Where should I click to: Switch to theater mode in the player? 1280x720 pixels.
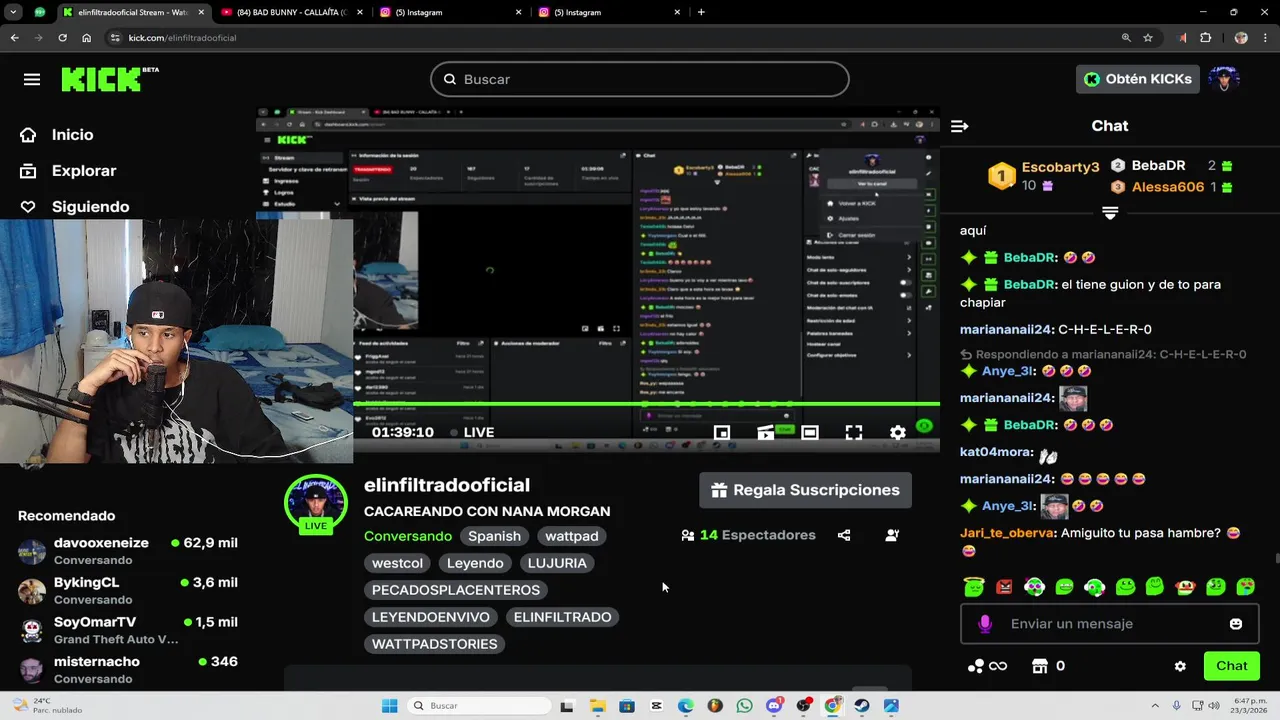(x=810, y=432)
